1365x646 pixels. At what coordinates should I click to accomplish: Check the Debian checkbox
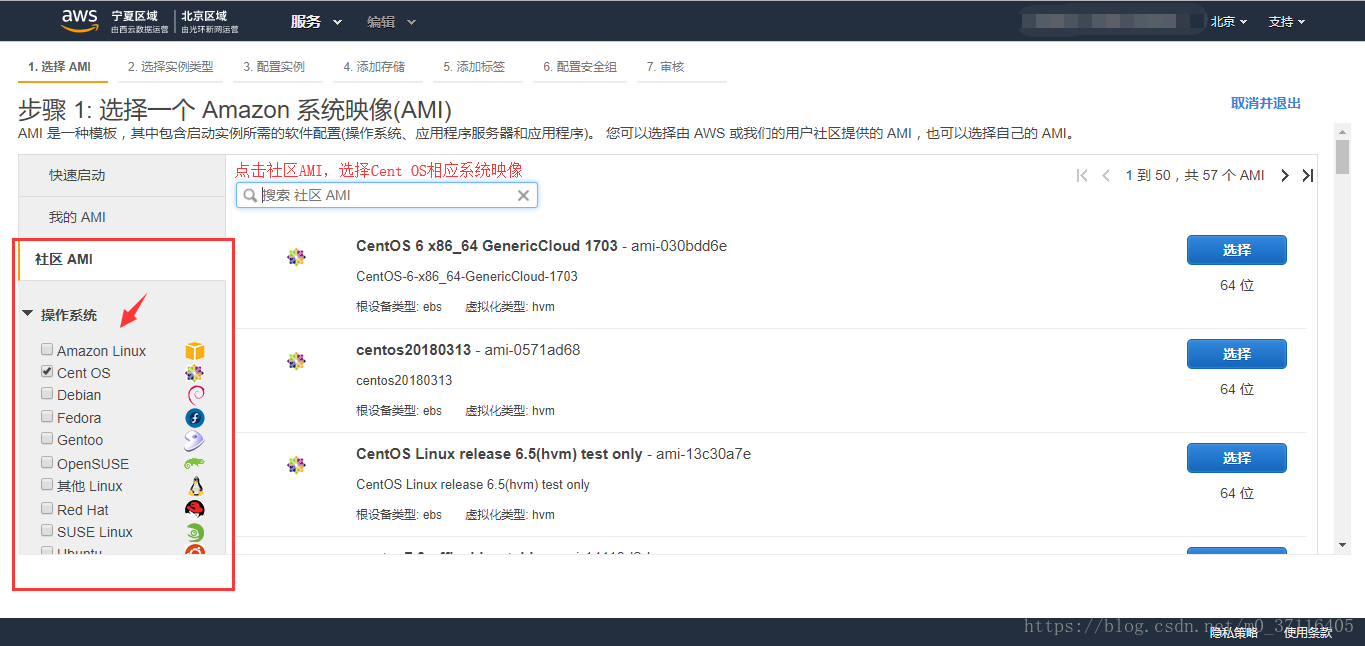pyautogui.click(x=47, y=394)
